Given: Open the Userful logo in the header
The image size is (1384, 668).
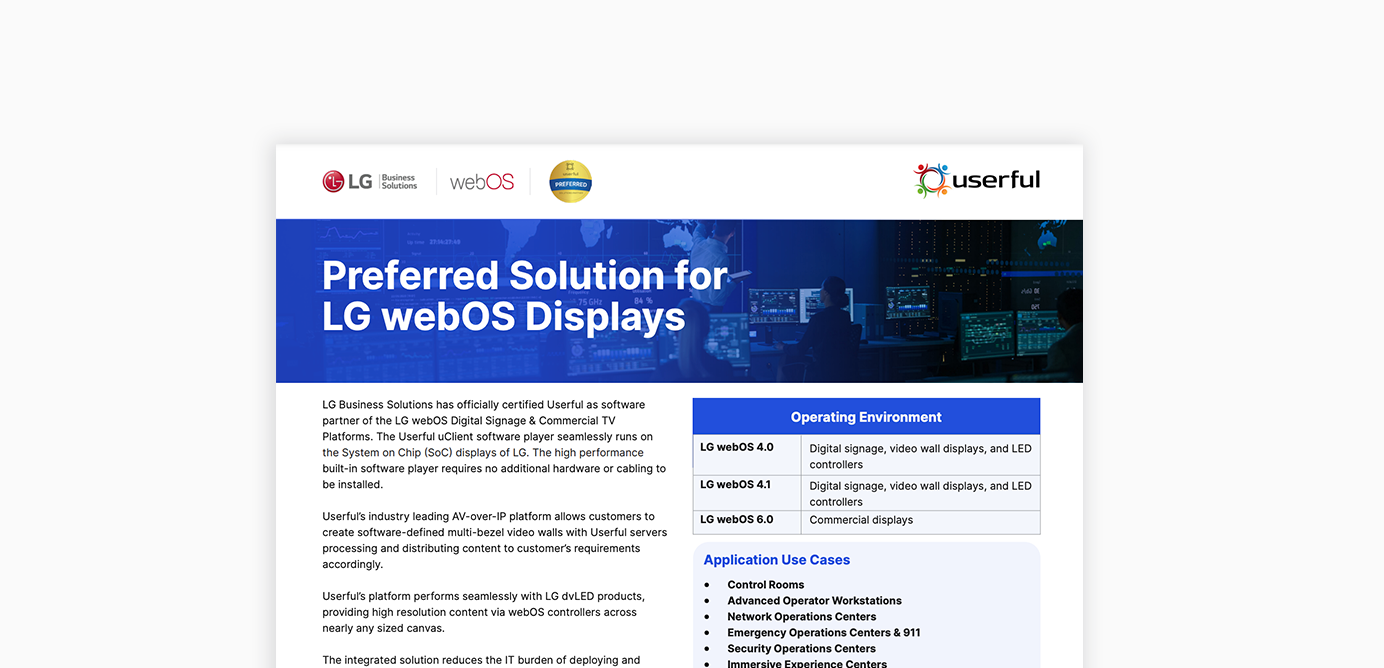Looking at the screenshot, I should click(976, 180).
